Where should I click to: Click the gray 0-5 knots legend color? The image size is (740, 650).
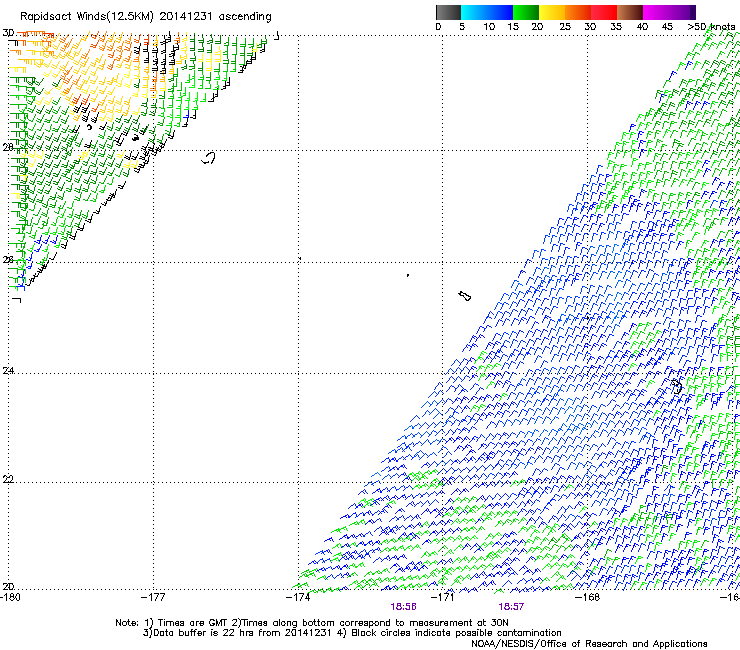click(448, 12)
